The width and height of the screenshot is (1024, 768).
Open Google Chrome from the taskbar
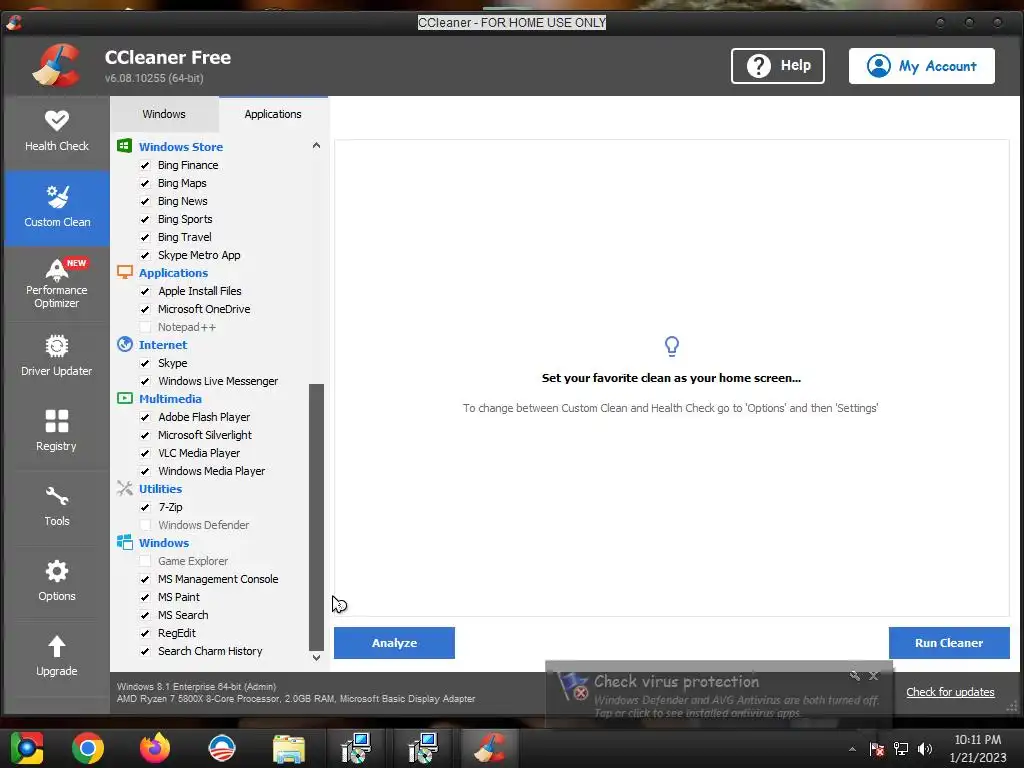pyautogui.click(x=88, y=748)
